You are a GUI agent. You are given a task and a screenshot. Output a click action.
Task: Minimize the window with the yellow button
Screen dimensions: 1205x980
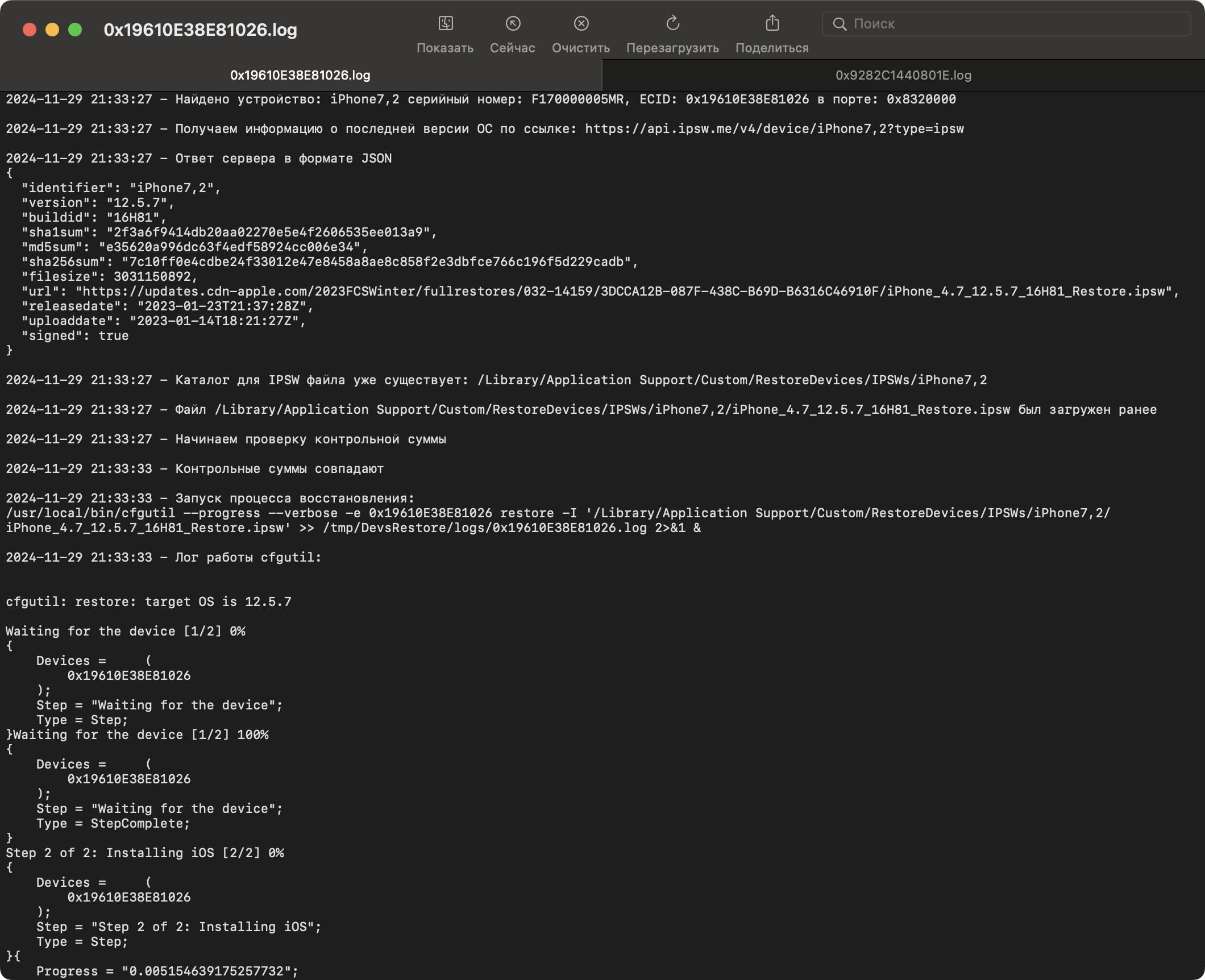point(52,30)
